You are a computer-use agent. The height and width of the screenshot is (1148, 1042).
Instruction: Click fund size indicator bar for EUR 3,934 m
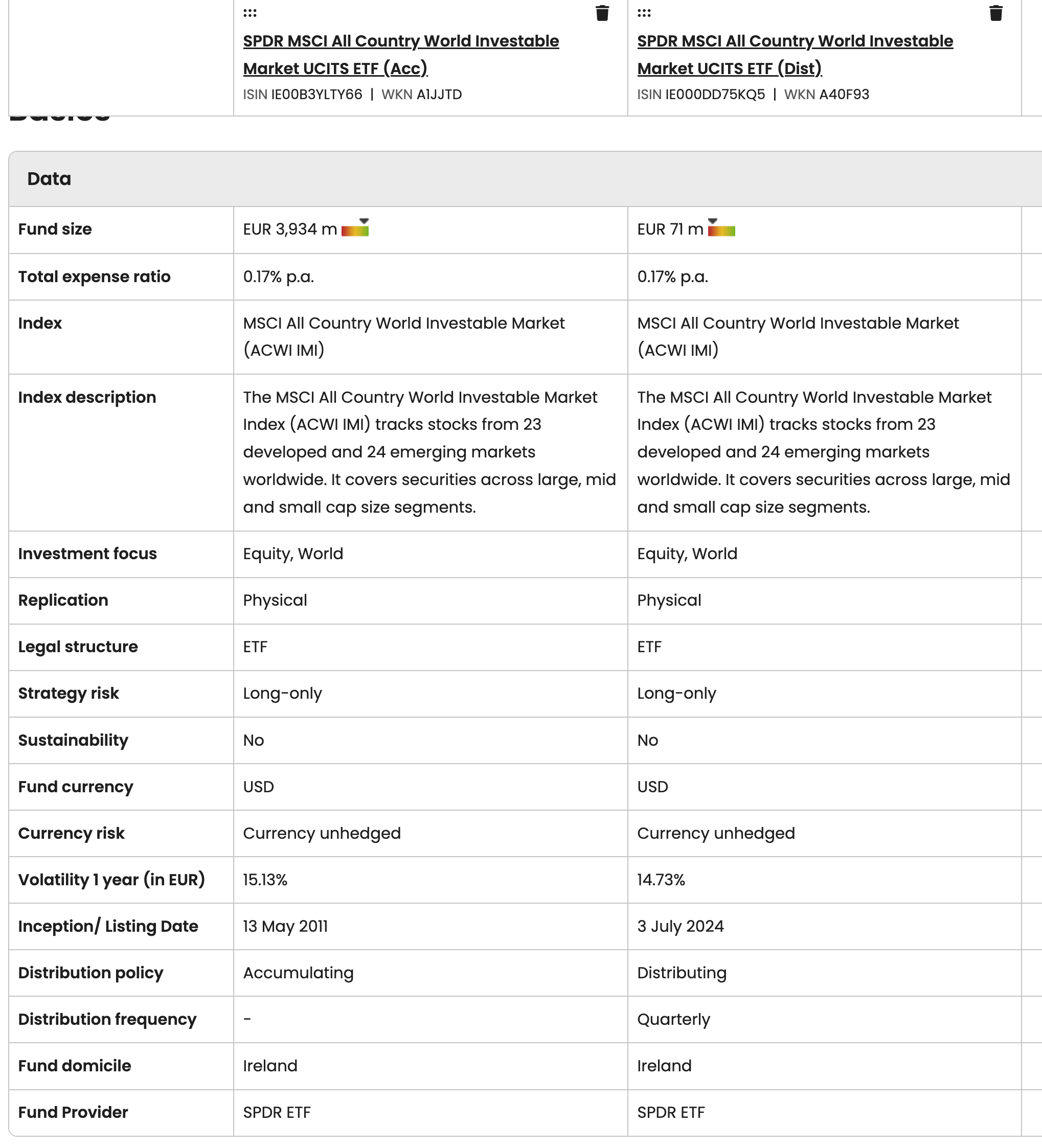pyautogui.click(x=355, y=227)
